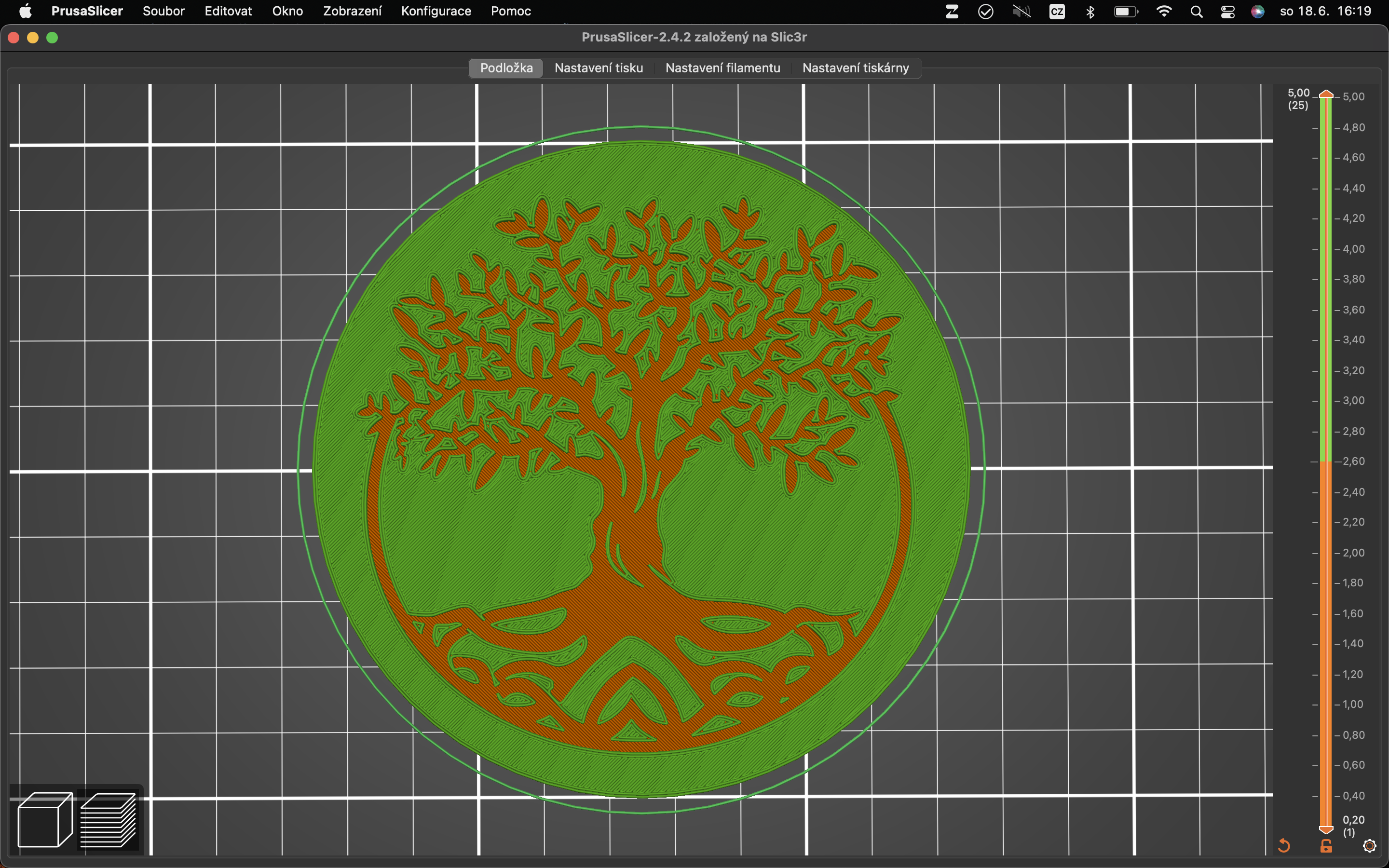1389x868 pixels.
Task: Open the PrusaSlicer application menu
Action: tap(87, 11)
